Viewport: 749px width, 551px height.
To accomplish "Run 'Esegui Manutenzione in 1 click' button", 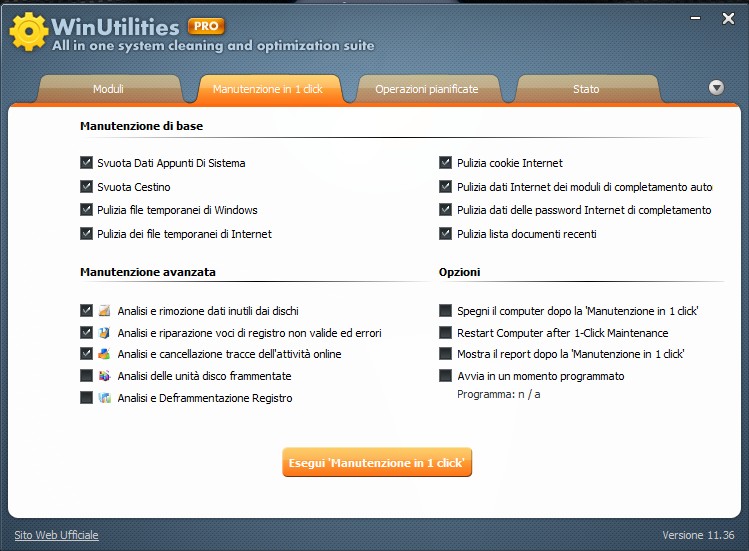I will coord(377,462).
